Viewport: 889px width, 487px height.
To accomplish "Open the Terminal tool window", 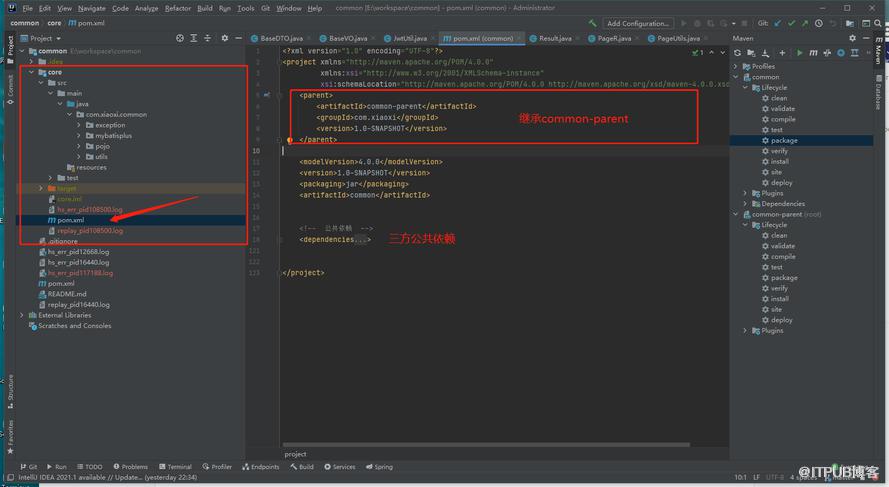I will click(x=175, y=467).
